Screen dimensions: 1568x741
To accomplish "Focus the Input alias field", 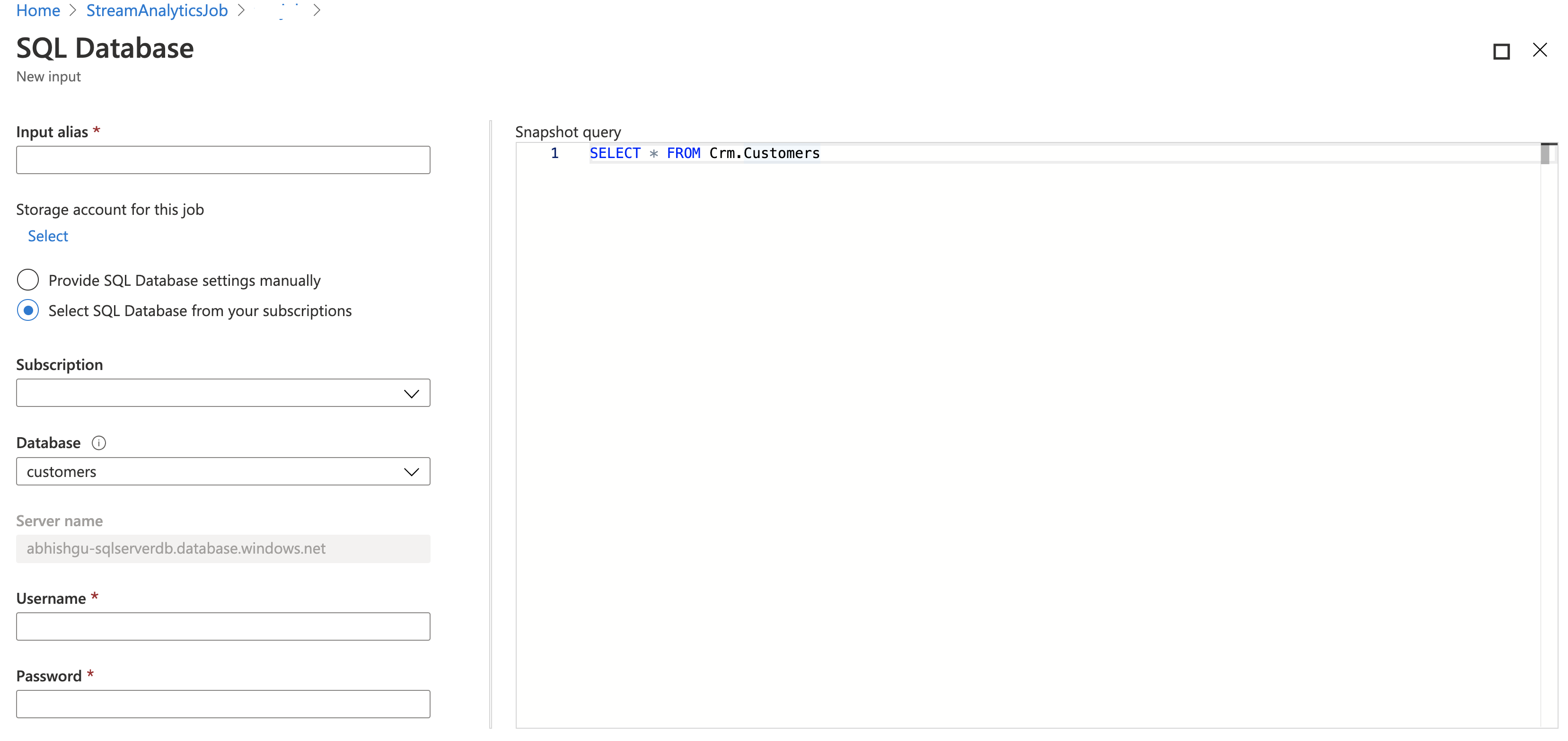I will point(223,160).
